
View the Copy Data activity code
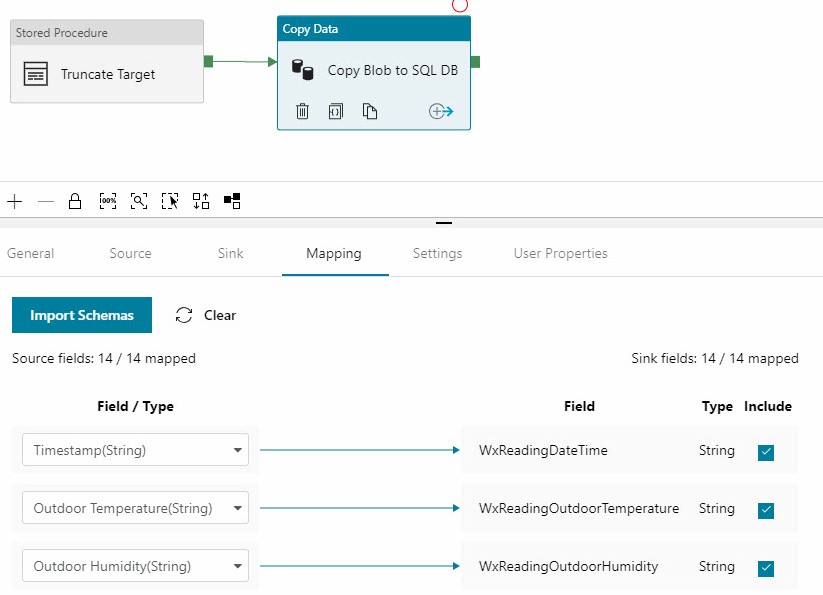tap(336, 111)
